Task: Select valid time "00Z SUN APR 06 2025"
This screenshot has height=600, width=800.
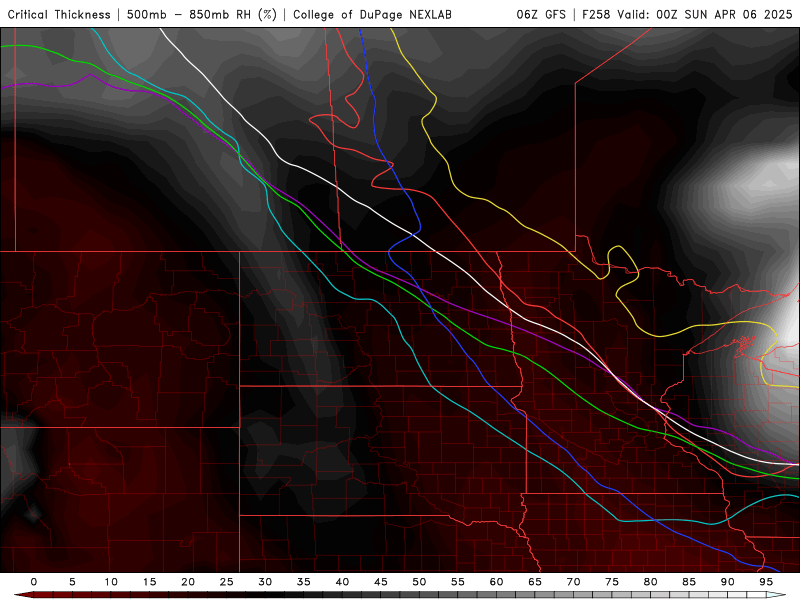Action: pos(724,14)
